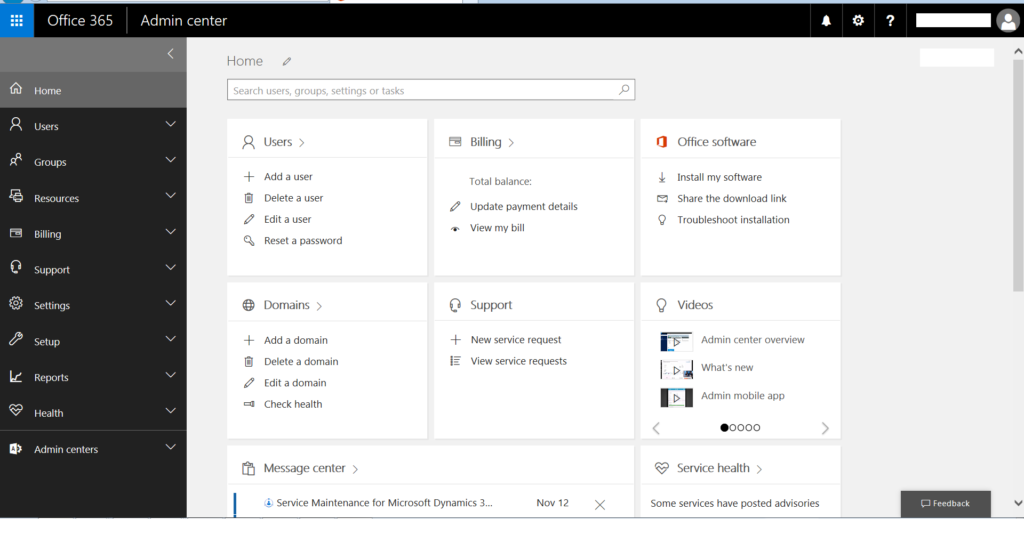Click the Reports chart icon in sidebar
Viewport: 1024px width, 551px height.
point(16,376)
